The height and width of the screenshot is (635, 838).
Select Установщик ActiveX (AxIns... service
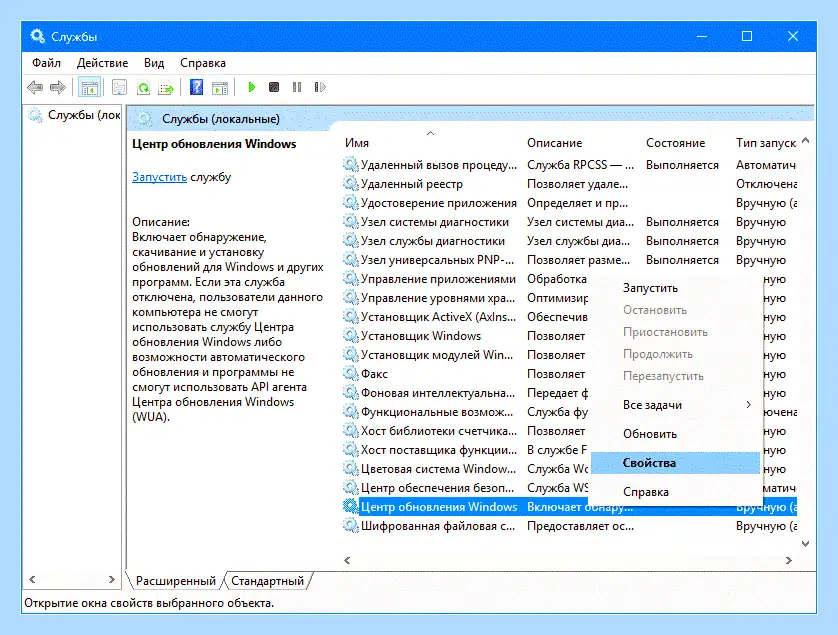point(438,317)
